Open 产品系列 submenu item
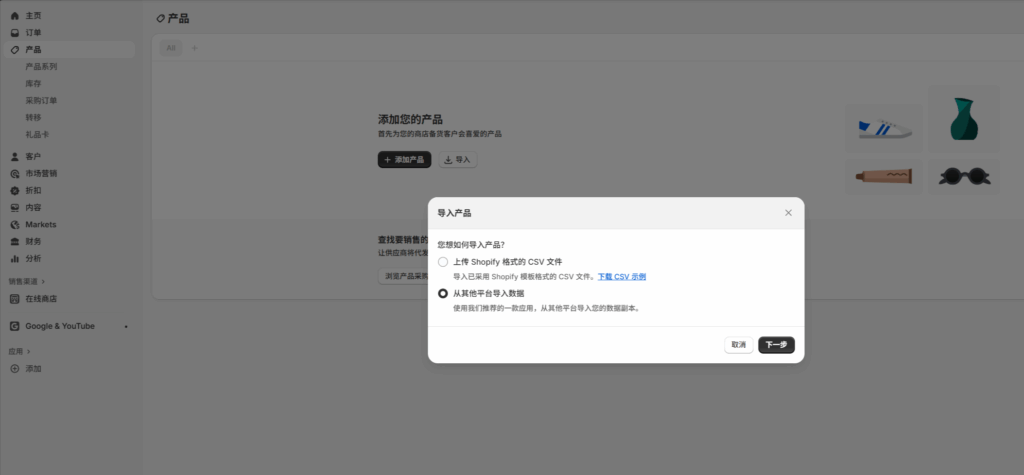Screen dimensions: 1024x475 [41, 66]
